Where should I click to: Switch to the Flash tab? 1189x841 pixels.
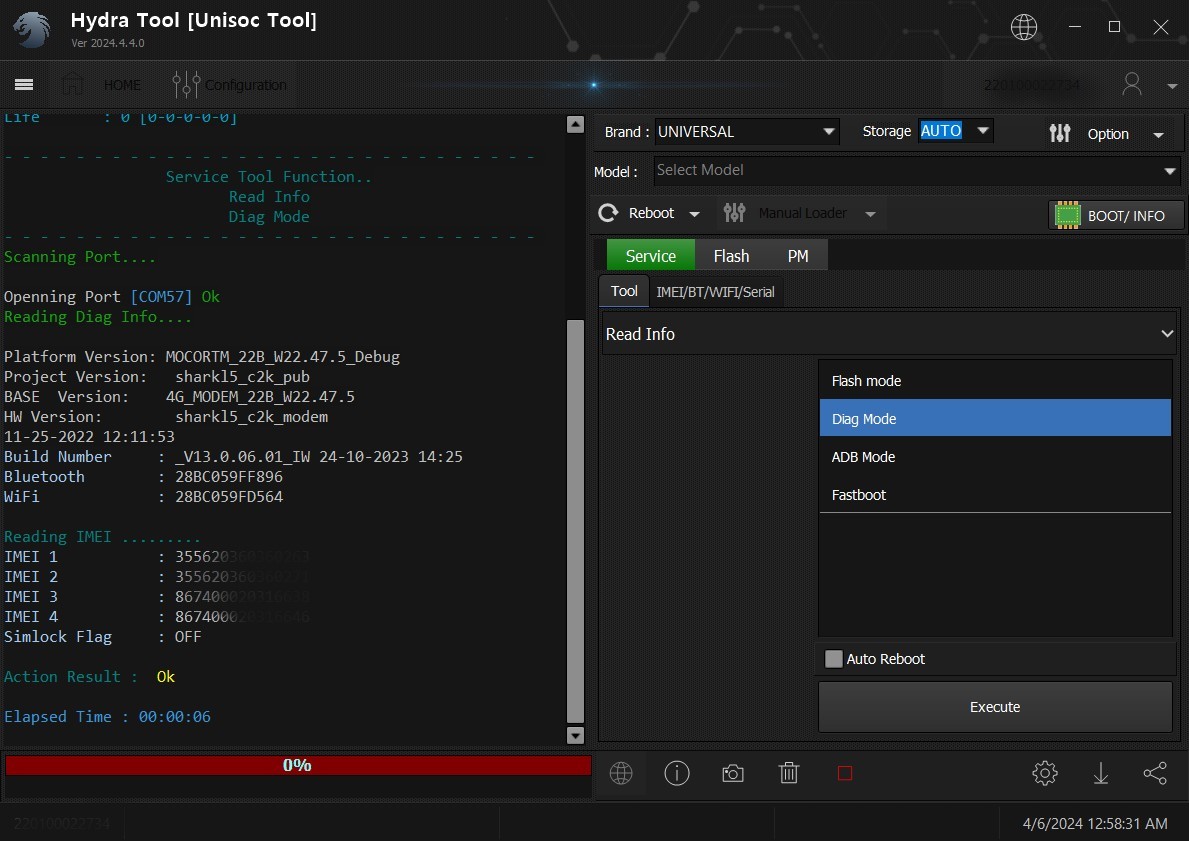point(731,256)
